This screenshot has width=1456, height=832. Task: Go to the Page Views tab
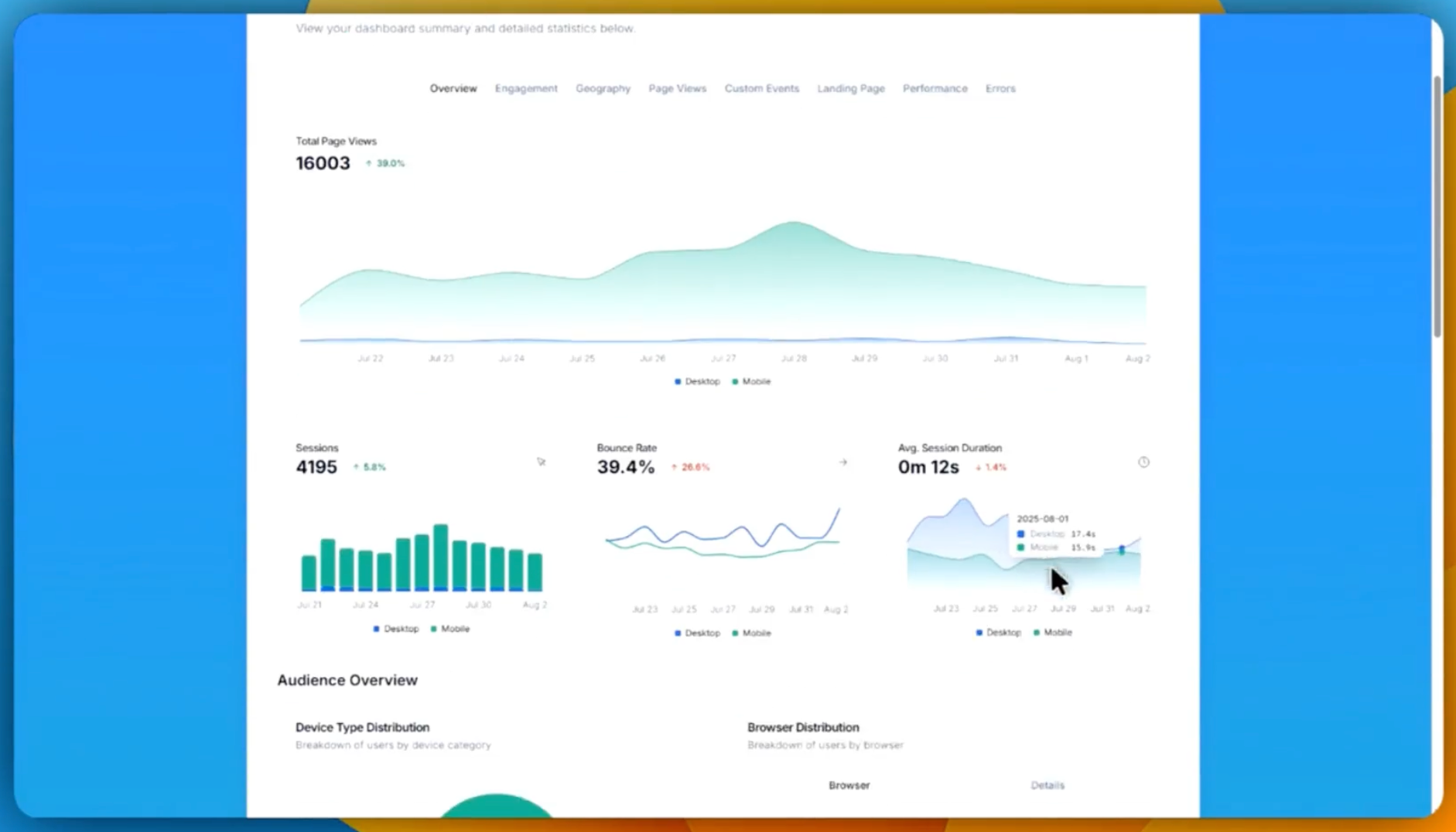pos(677,88)
